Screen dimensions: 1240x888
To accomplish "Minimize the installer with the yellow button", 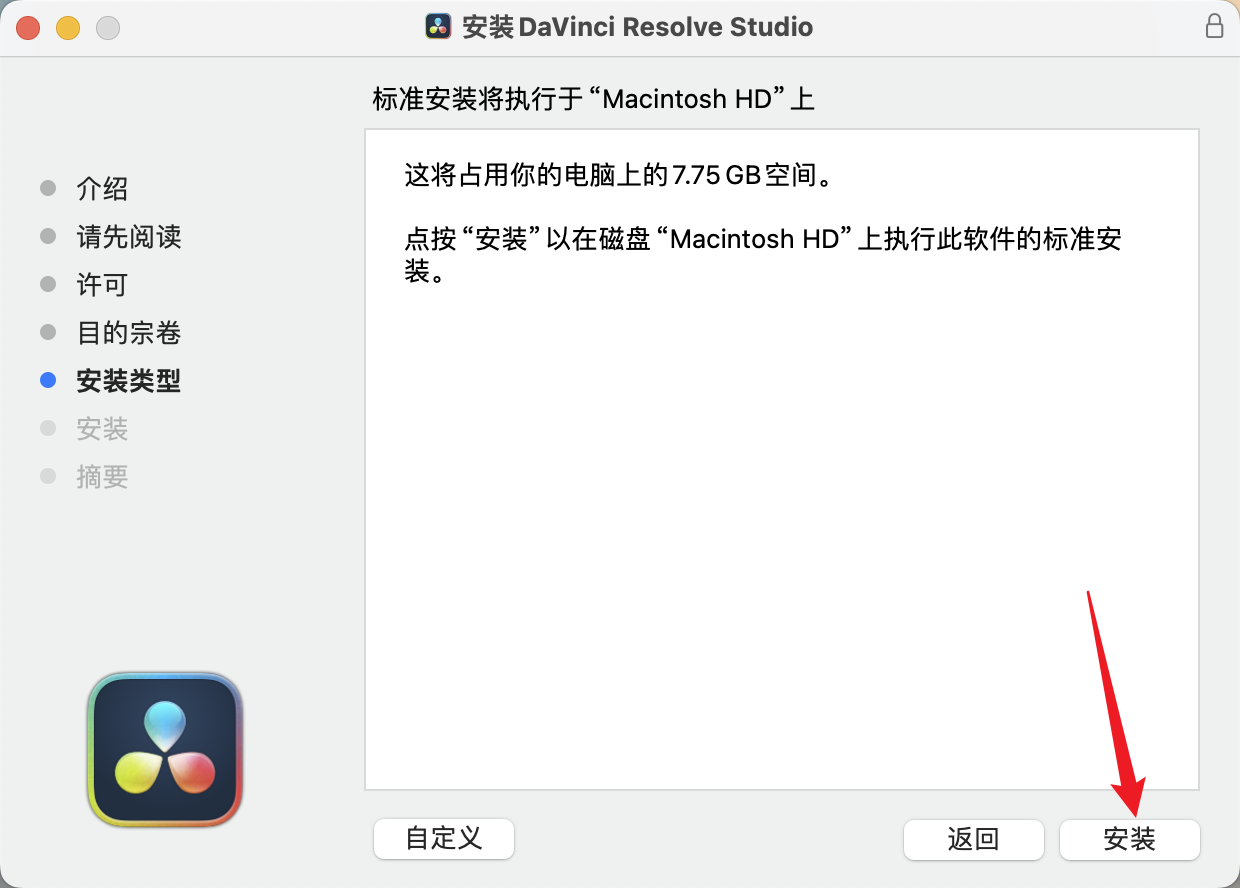I will click(68, 27).
